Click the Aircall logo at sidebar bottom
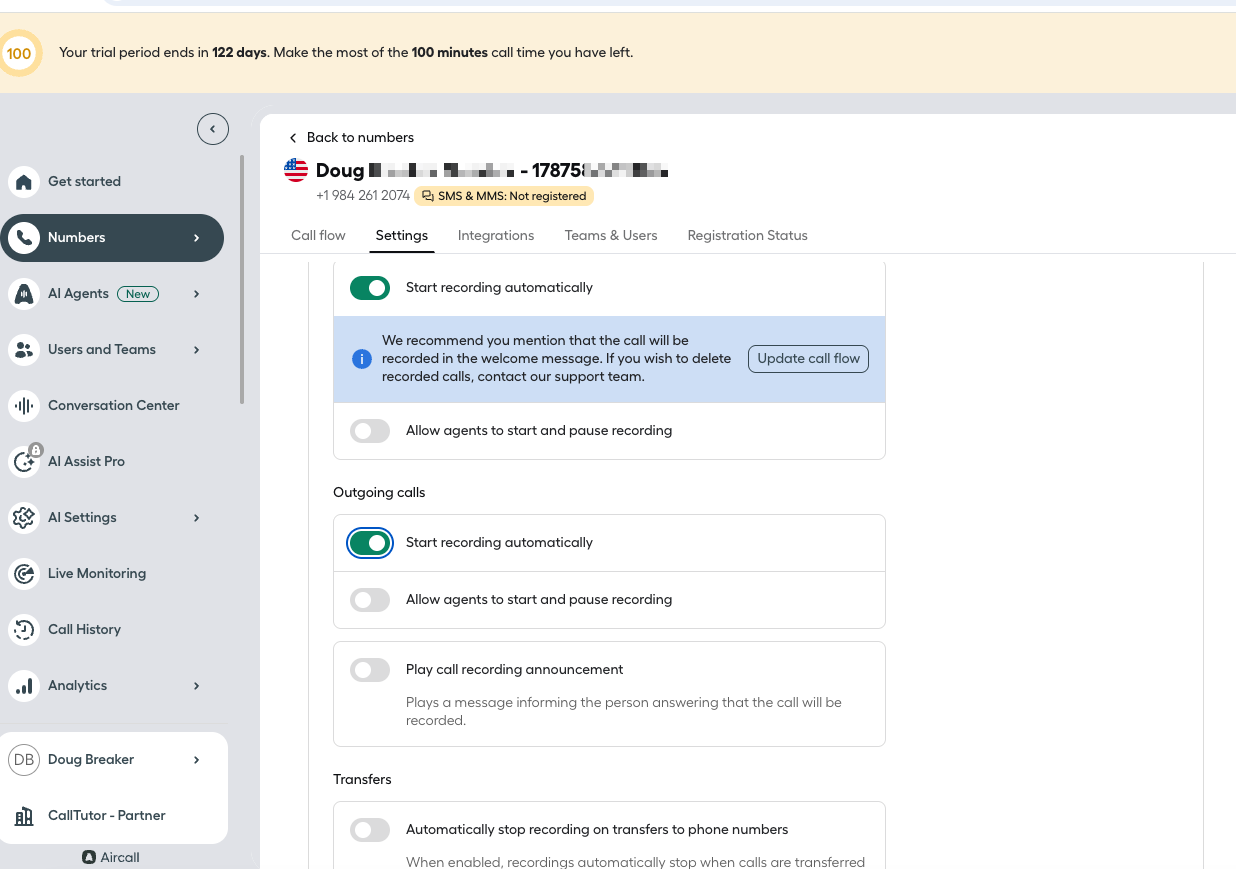This screenshot has width=1236, height=869. coord(89,857)
